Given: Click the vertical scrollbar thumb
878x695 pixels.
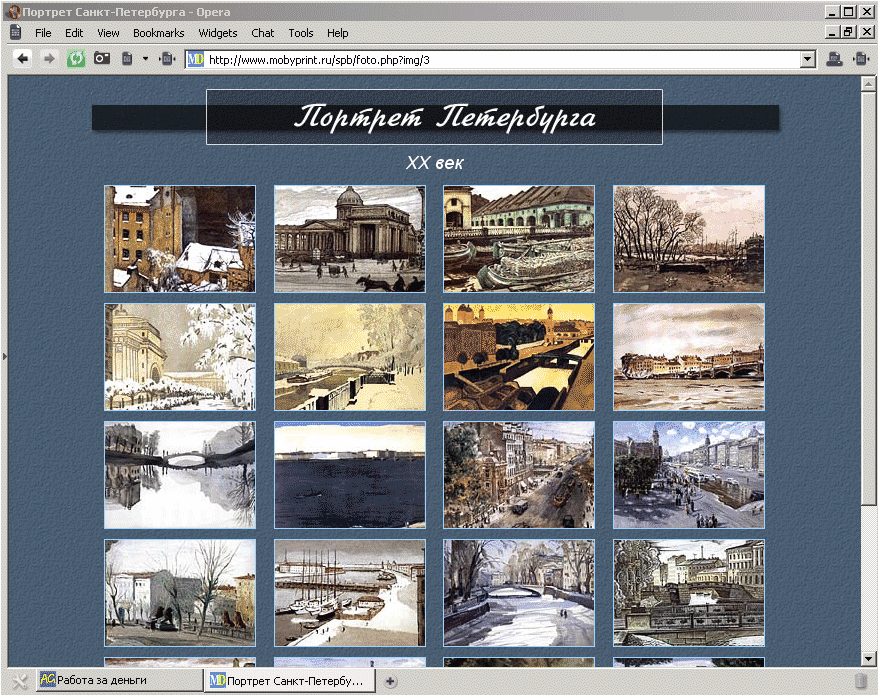Looking at the screenshot, I should pyautogui.click(x=868, y=297).
